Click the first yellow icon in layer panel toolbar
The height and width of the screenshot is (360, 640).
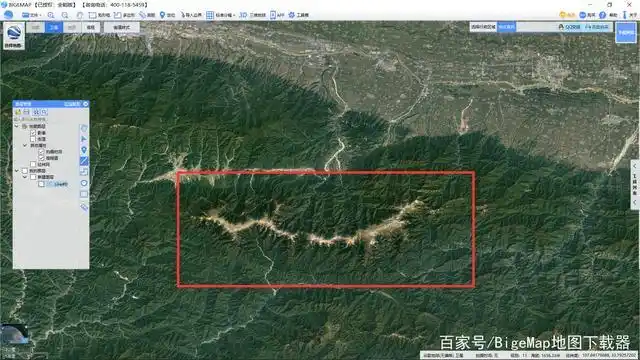coord(18,112)
